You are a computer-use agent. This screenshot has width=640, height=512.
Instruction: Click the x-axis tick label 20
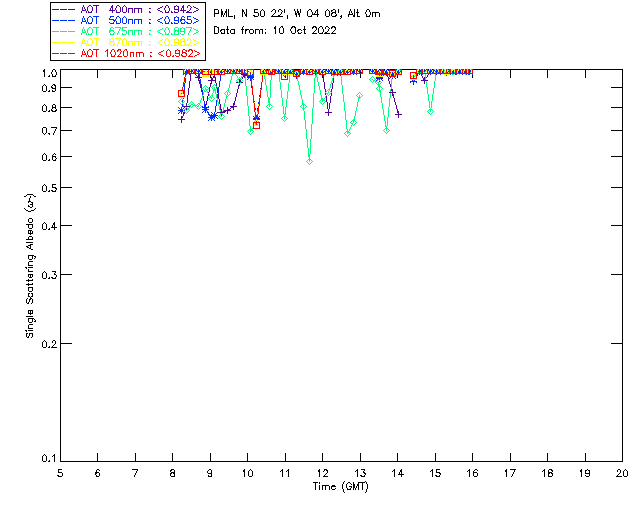622,473
